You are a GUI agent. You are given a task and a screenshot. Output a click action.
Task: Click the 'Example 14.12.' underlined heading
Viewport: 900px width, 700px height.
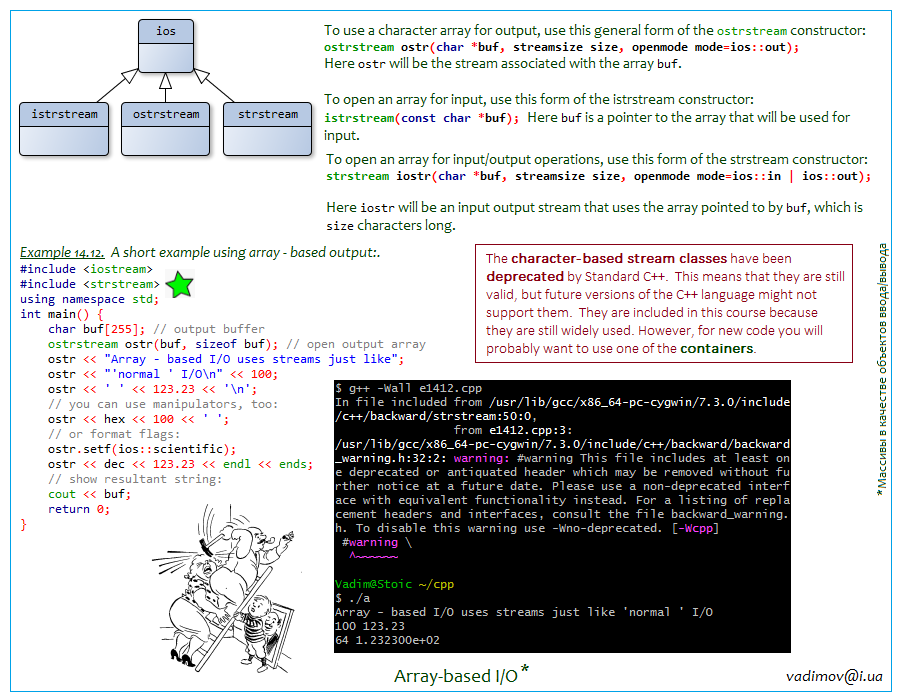62,252
